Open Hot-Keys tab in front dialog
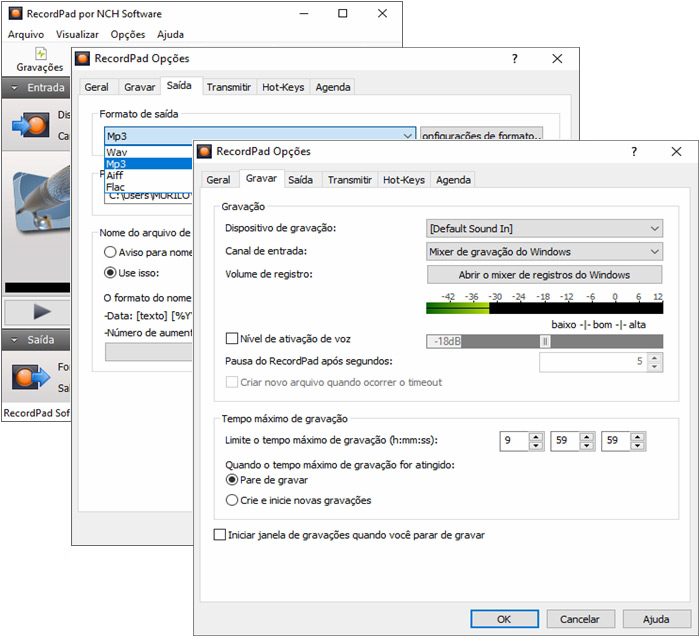Viewport: 700px width, 637px height. click(404, 180)
